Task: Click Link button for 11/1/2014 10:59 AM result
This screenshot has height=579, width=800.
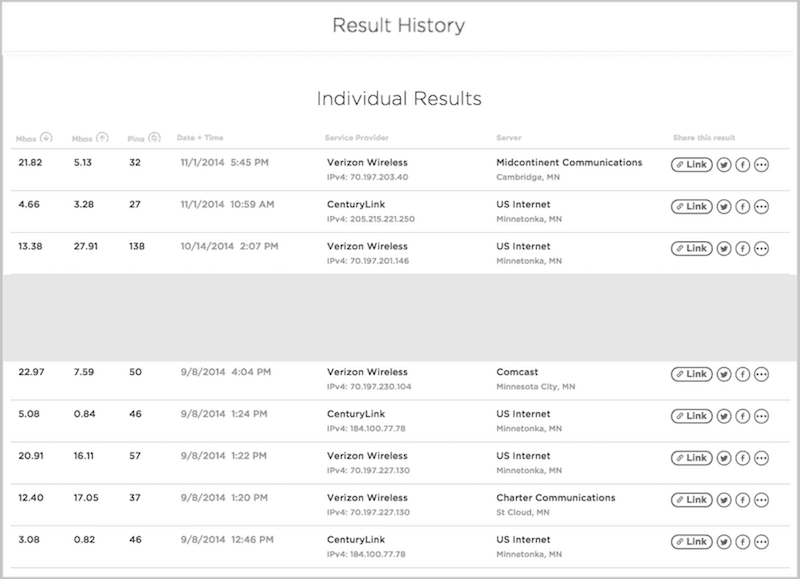Action: (x=692, y=207)
